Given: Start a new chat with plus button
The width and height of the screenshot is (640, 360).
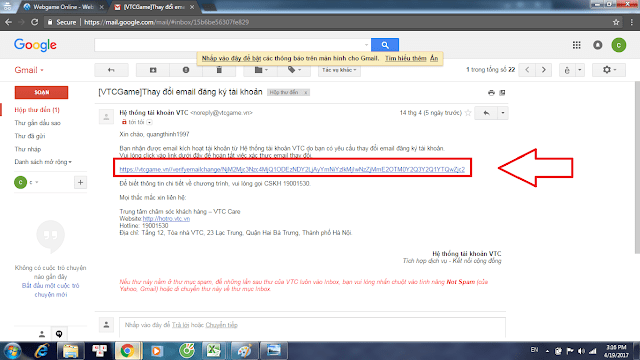Looking at the screenshot, I should tap(80, 182).
